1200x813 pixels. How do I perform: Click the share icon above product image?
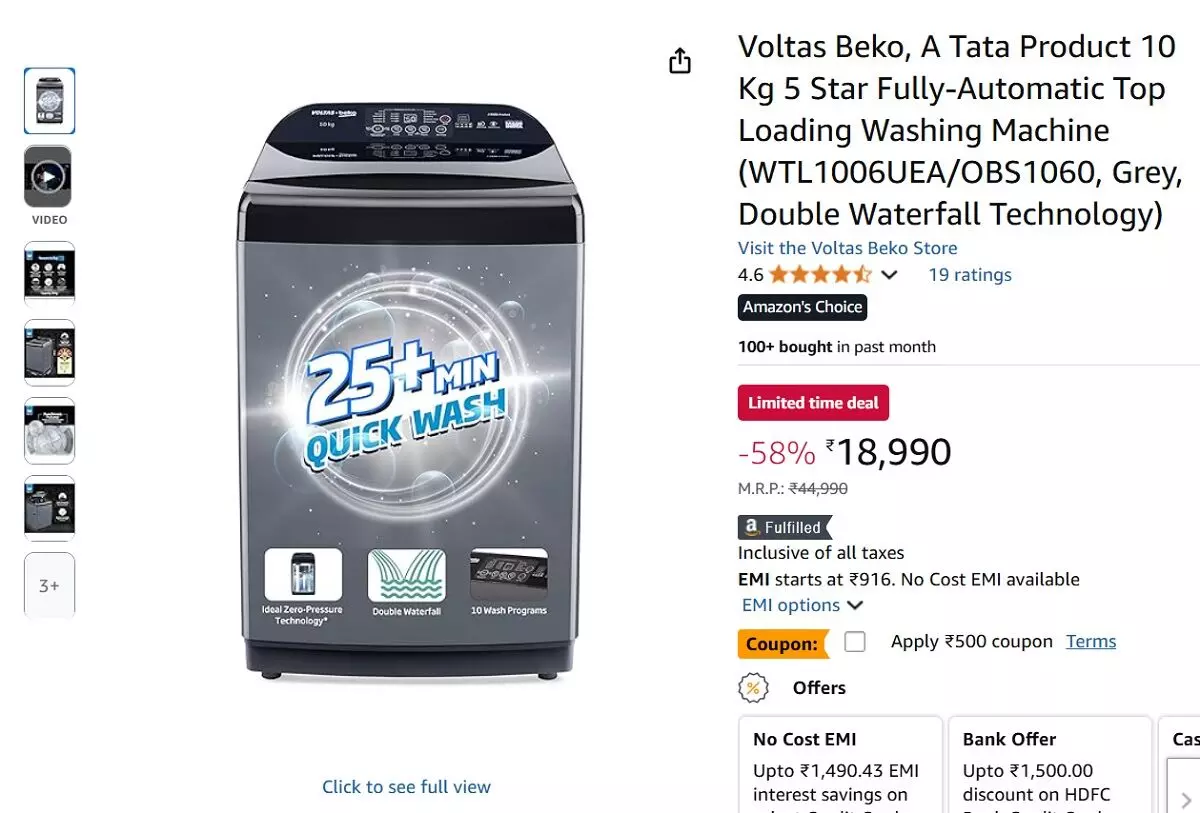click(x=680, y=61)
